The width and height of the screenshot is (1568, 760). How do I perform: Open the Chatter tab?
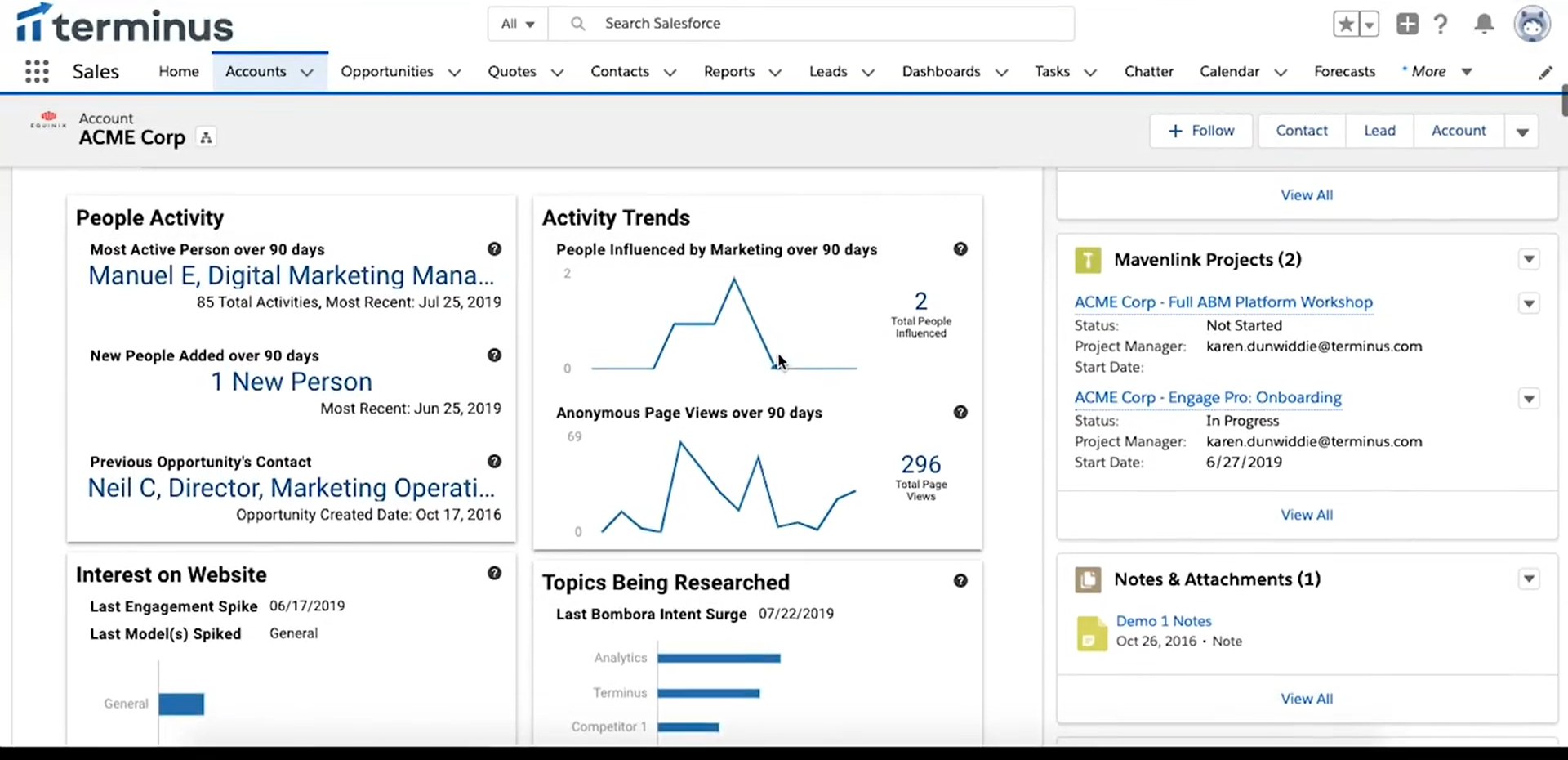(x=1148, y=71)
